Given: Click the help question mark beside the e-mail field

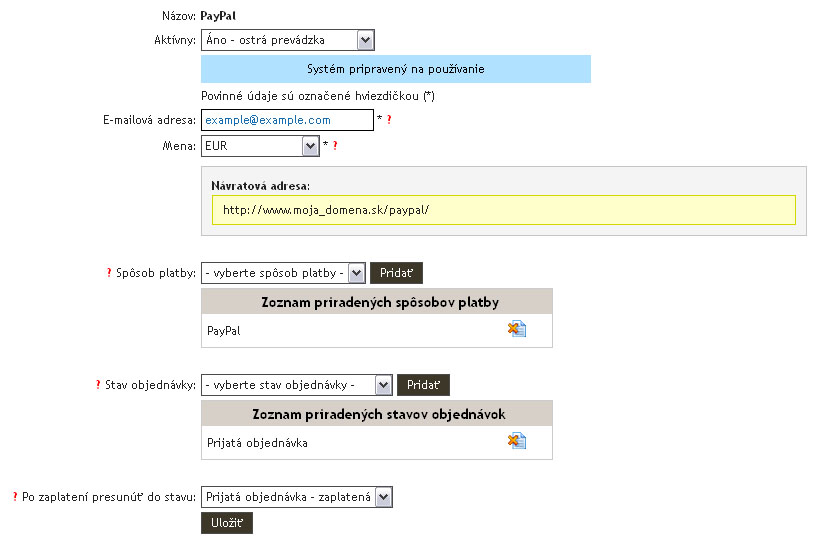Looking at the screenshot, I should tap(389, 120).
